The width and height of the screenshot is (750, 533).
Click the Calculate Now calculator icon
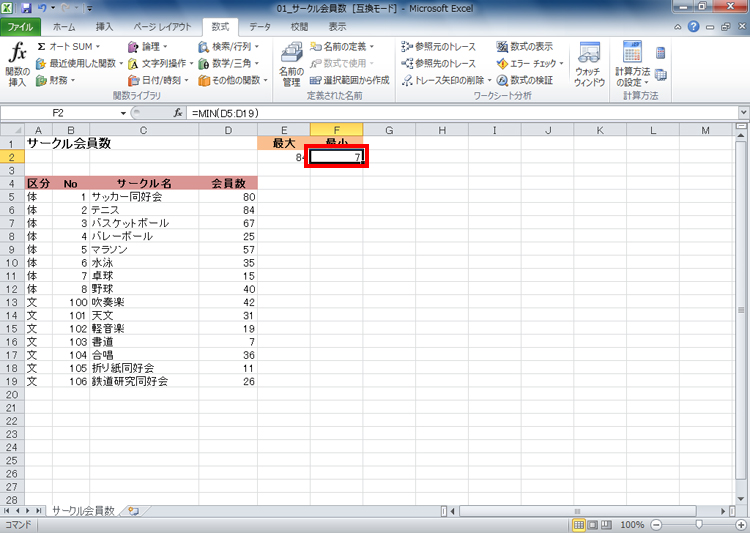point(661,53)
